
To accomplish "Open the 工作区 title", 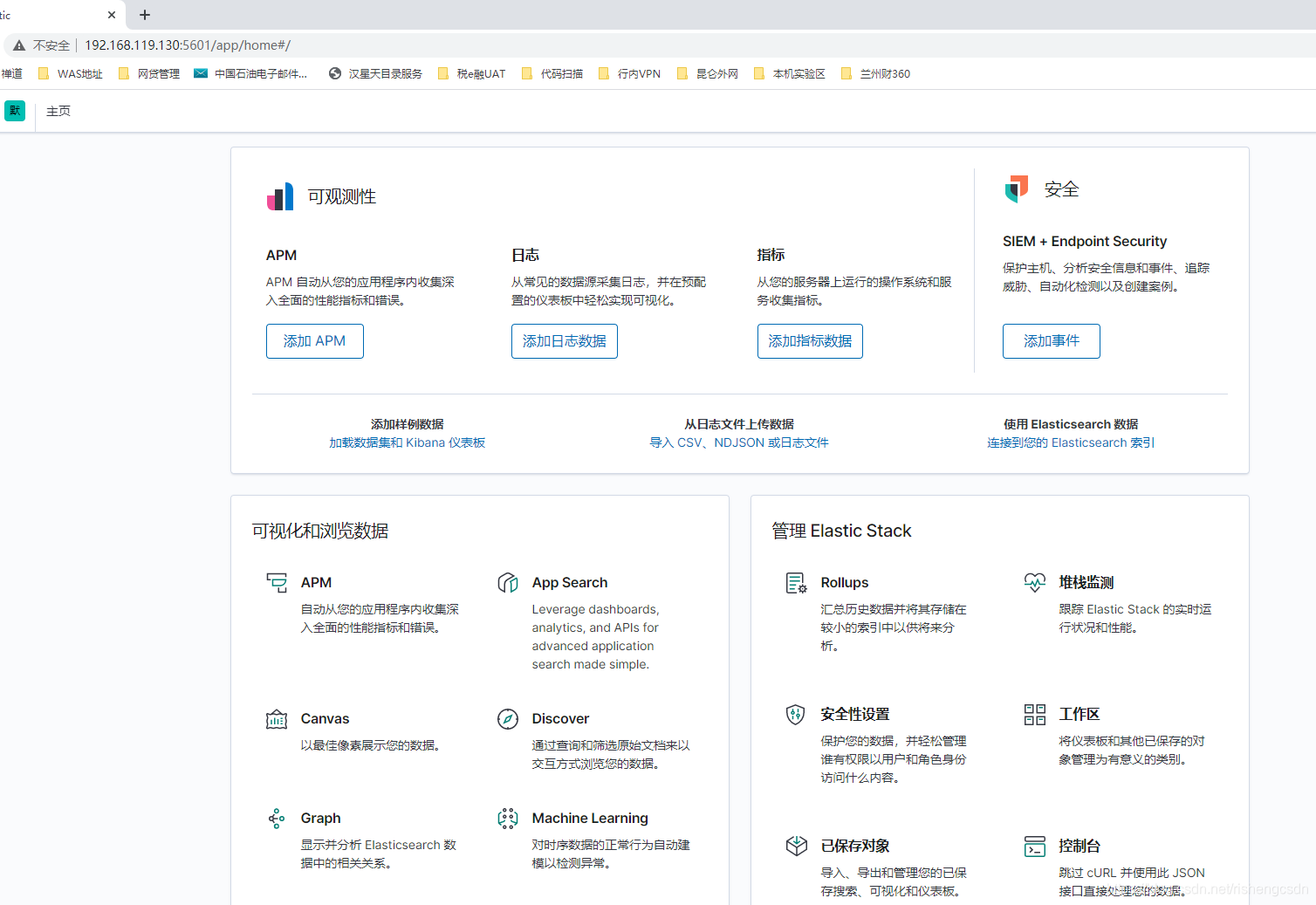I will (1080, 715).
